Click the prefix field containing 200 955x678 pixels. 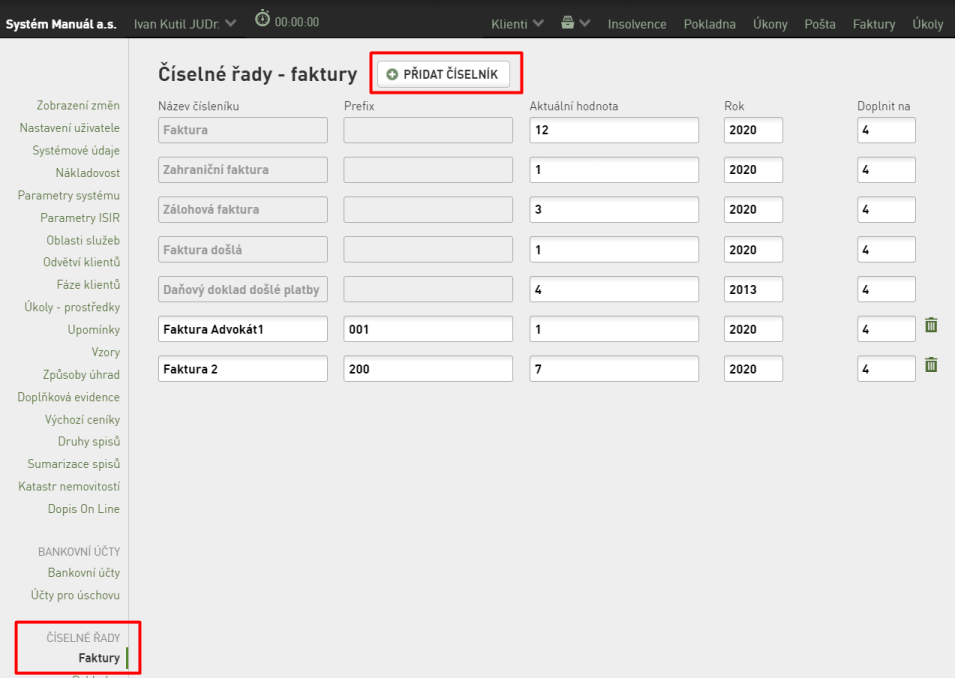click(x=428, y=369)
